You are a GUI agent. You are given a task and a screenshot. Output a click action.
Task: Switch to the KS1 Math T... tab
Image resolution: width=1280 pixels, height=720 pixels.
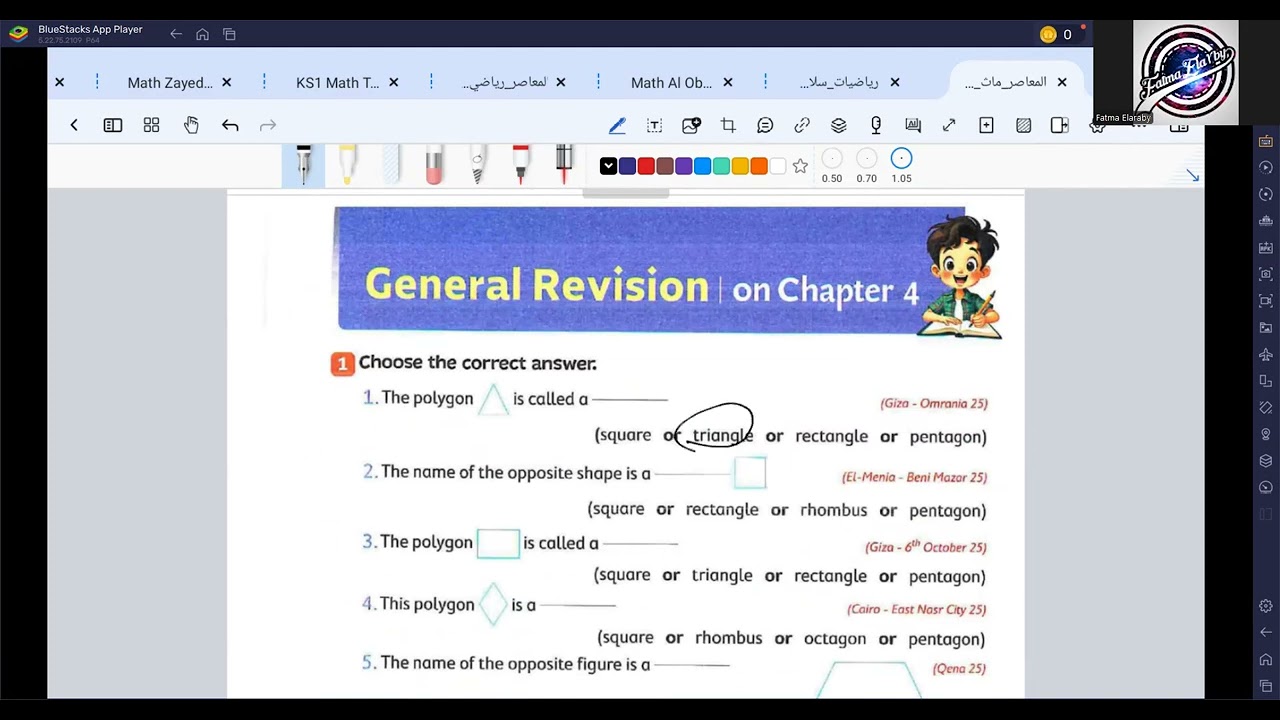(x=337, y=82)
